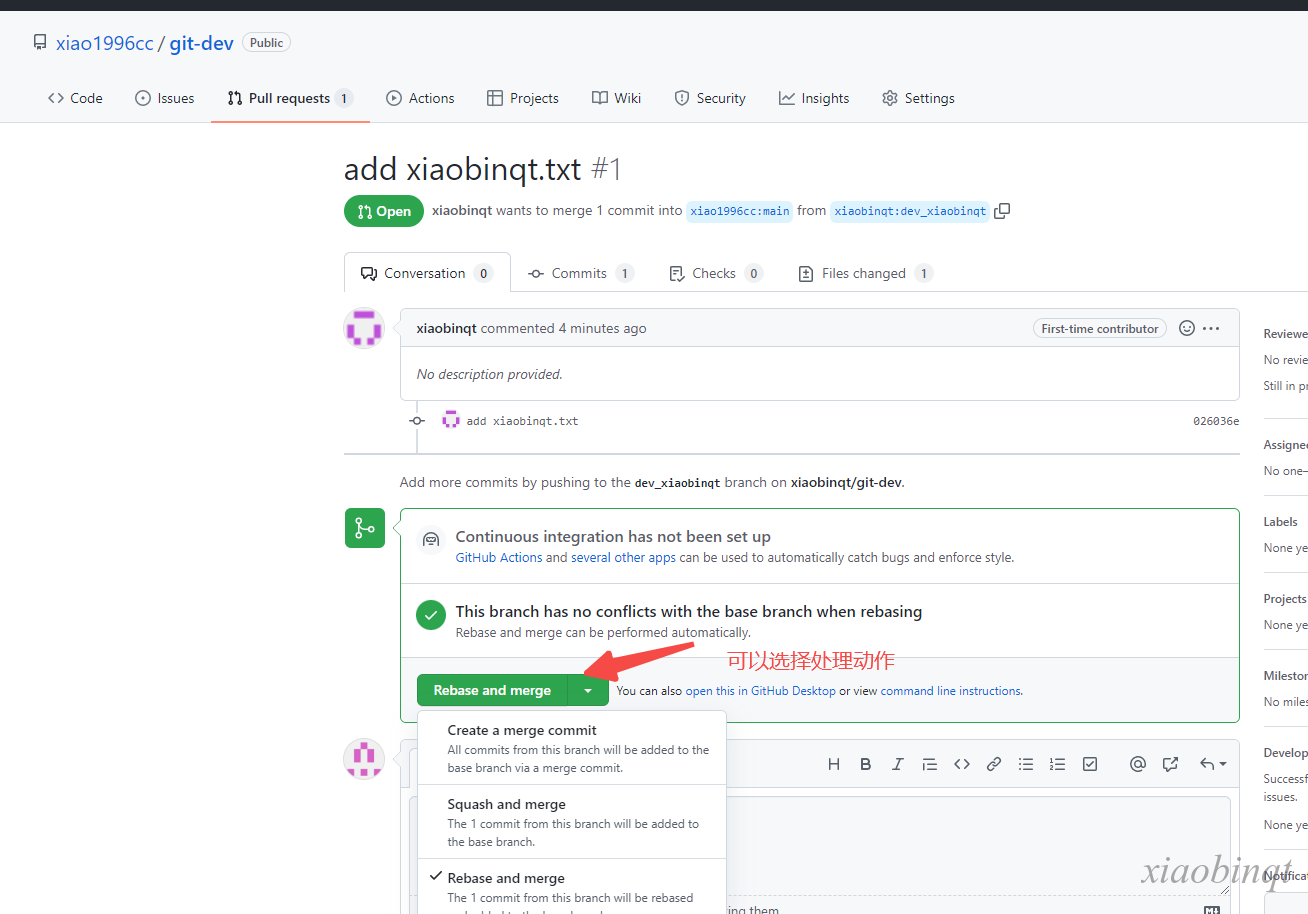Open the Projects tab

[x=523, y=98]
